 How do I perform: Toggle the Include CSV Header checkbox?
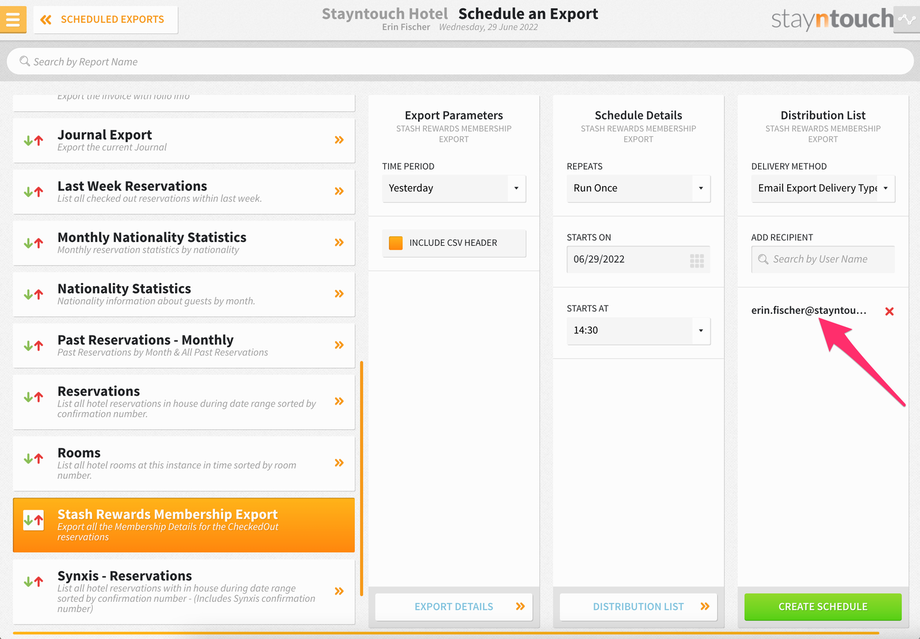click(396, 243)
